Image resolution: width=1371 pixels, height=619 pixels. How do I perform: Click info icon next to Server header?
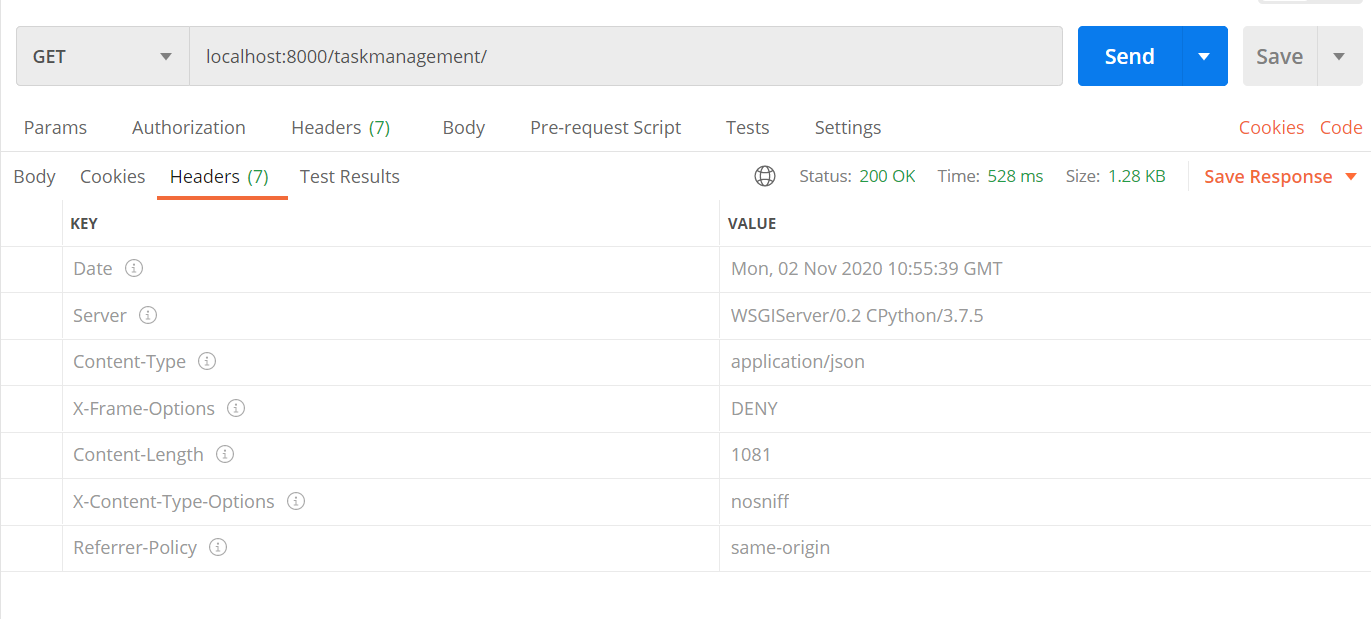[148, 315]
